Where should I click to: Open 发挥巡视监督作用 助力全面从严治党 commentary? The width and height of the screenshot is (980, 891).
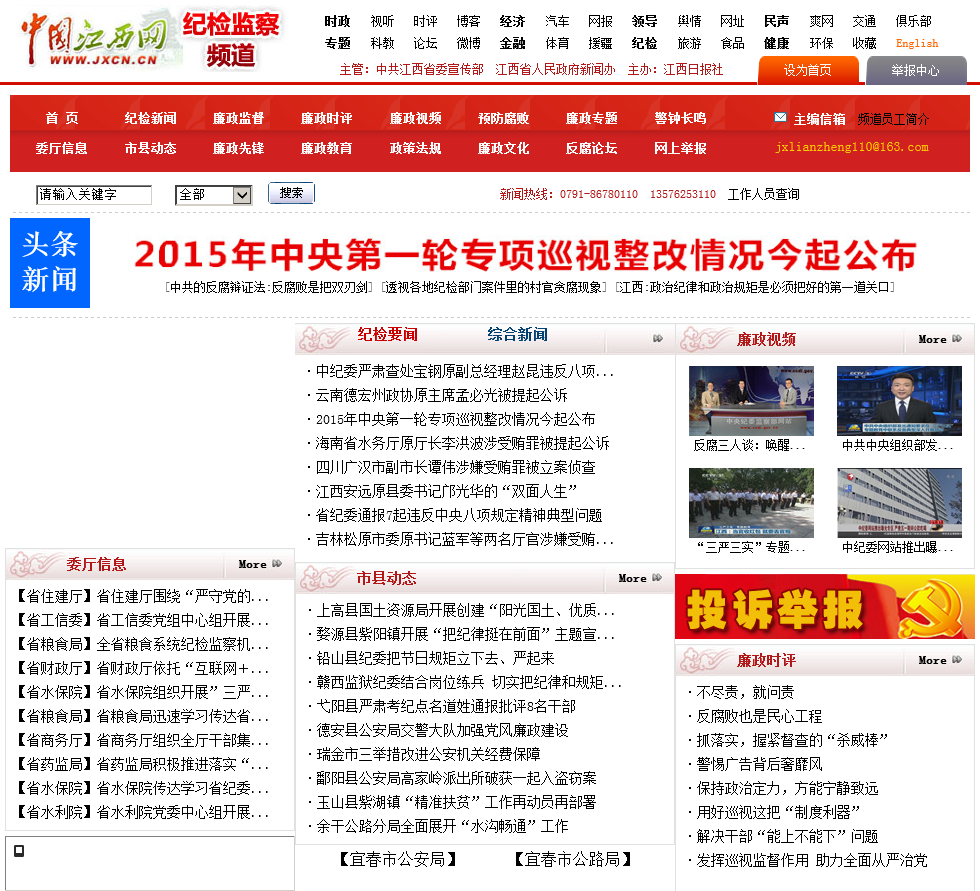(x=812, y=860)
